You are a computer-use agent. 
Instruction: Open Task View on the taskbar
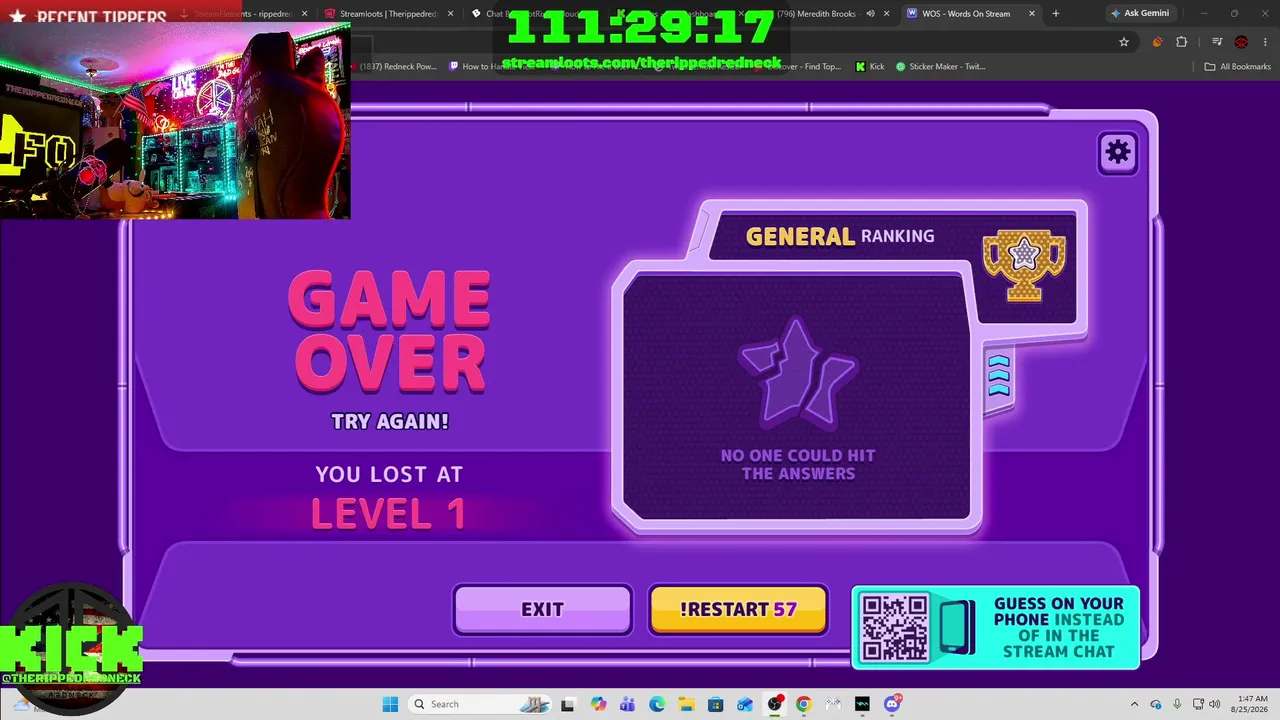pyautogui.click(x=568, y=704)
